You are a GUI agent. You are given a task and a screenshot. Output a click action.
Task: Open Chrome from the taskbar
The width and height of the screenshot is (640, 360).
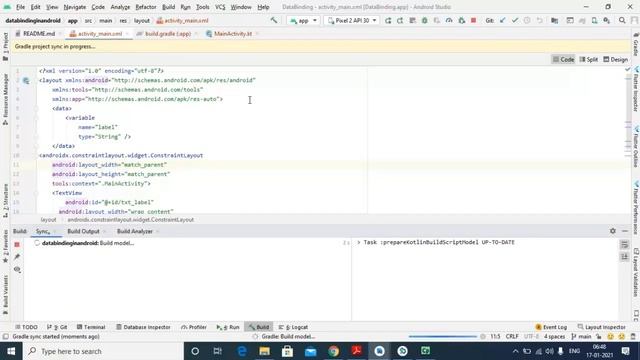pyautogui.click(x=333, y=351)
